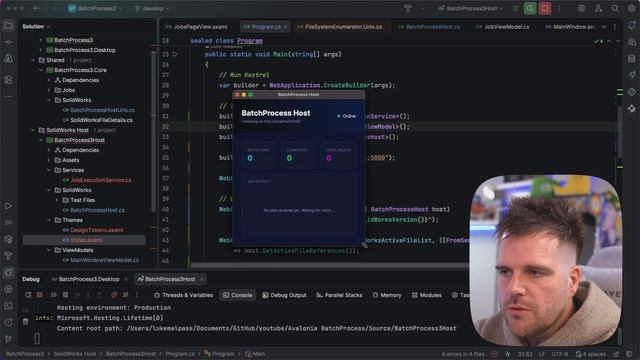Expand the Assets folder
640x360 pixels.
coord(49,160)
